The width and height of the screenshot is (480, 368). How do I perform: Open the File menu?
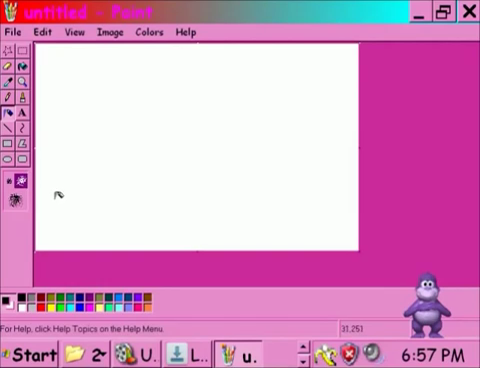click(13, 32)
